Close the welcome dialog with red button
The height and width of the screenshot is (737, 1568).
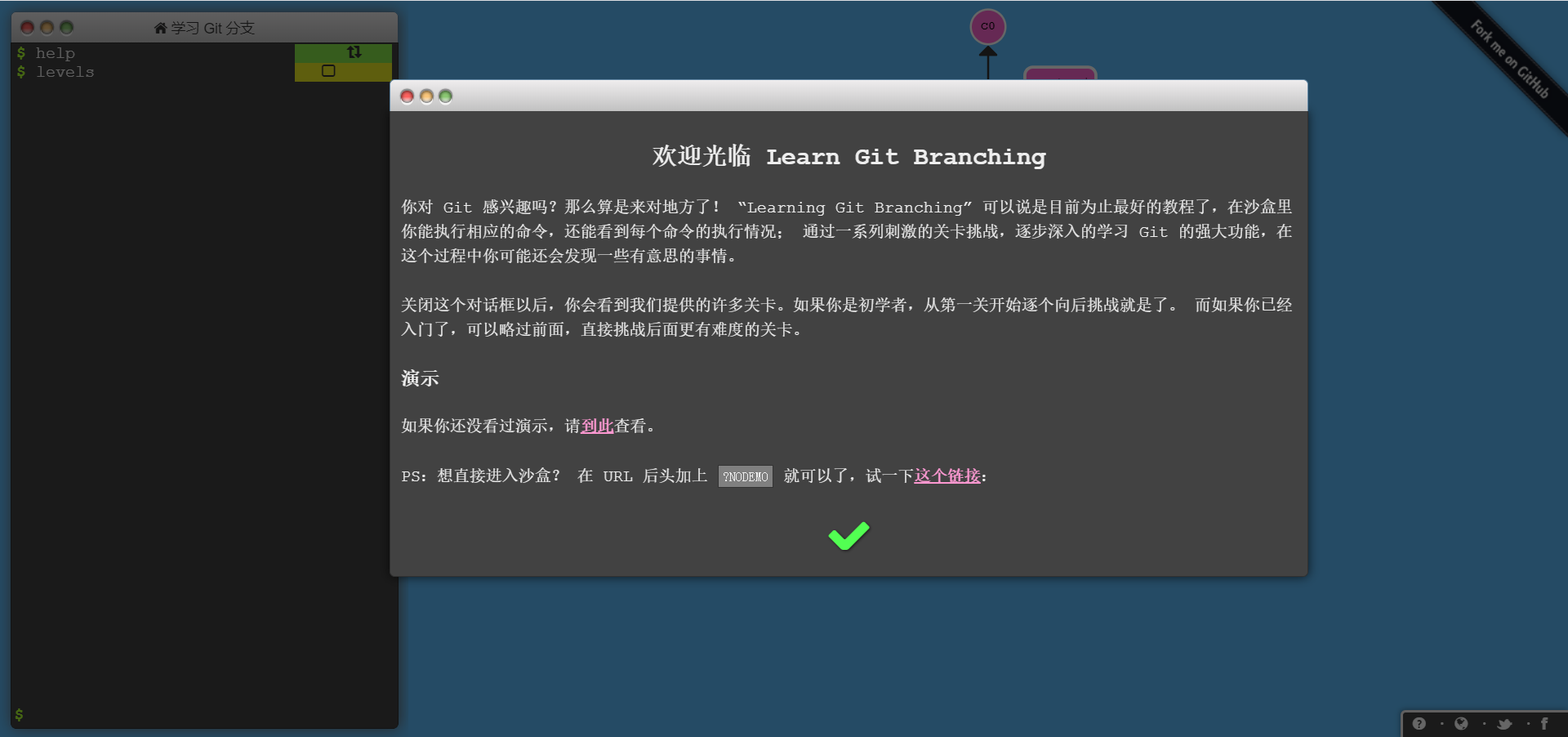pos(408,96)
